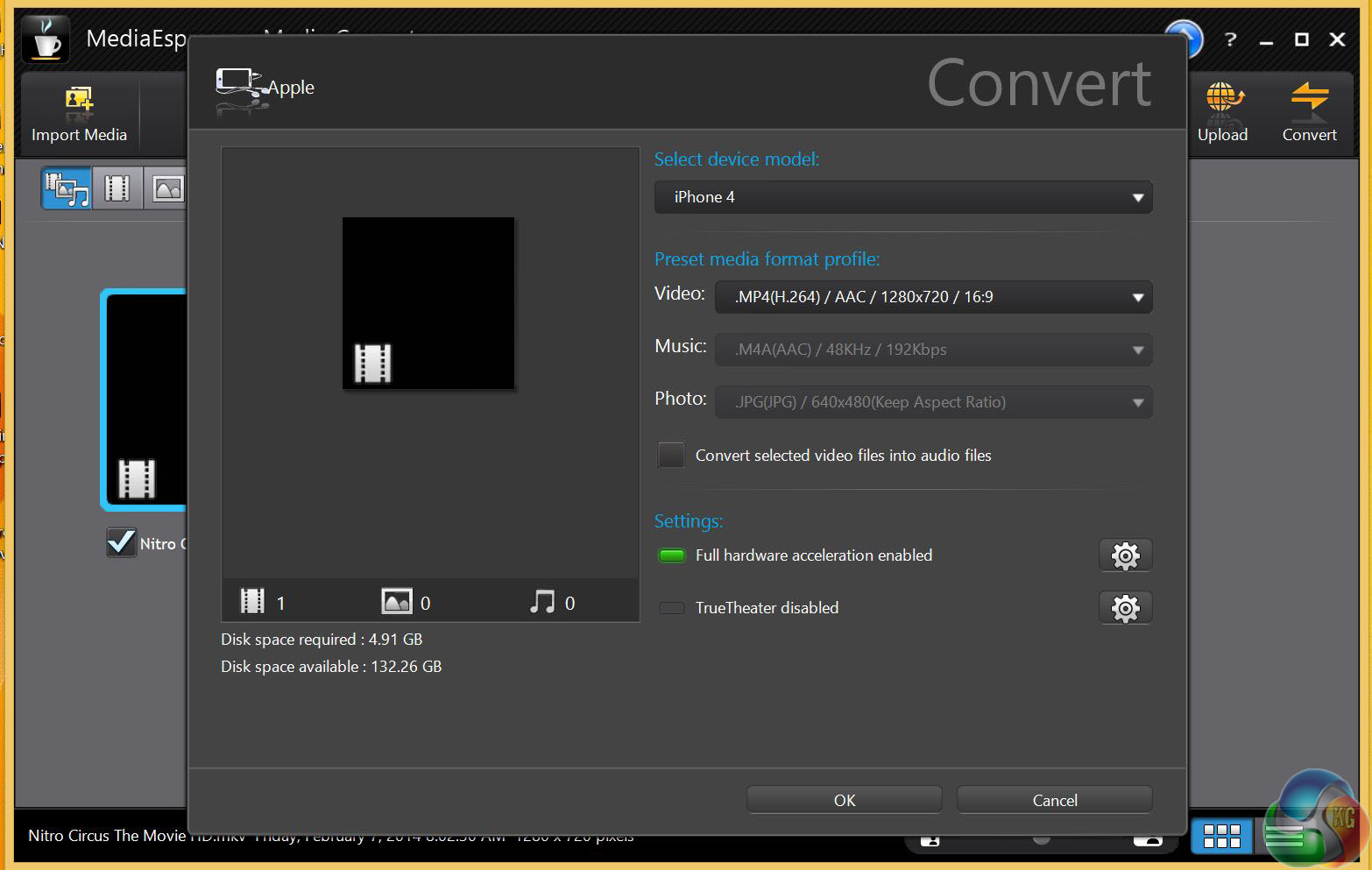Viewport: 1372px width, 870px height.
Task: Toggle TrueTheater disabled indicator
Action: click(x=672, y=608)
